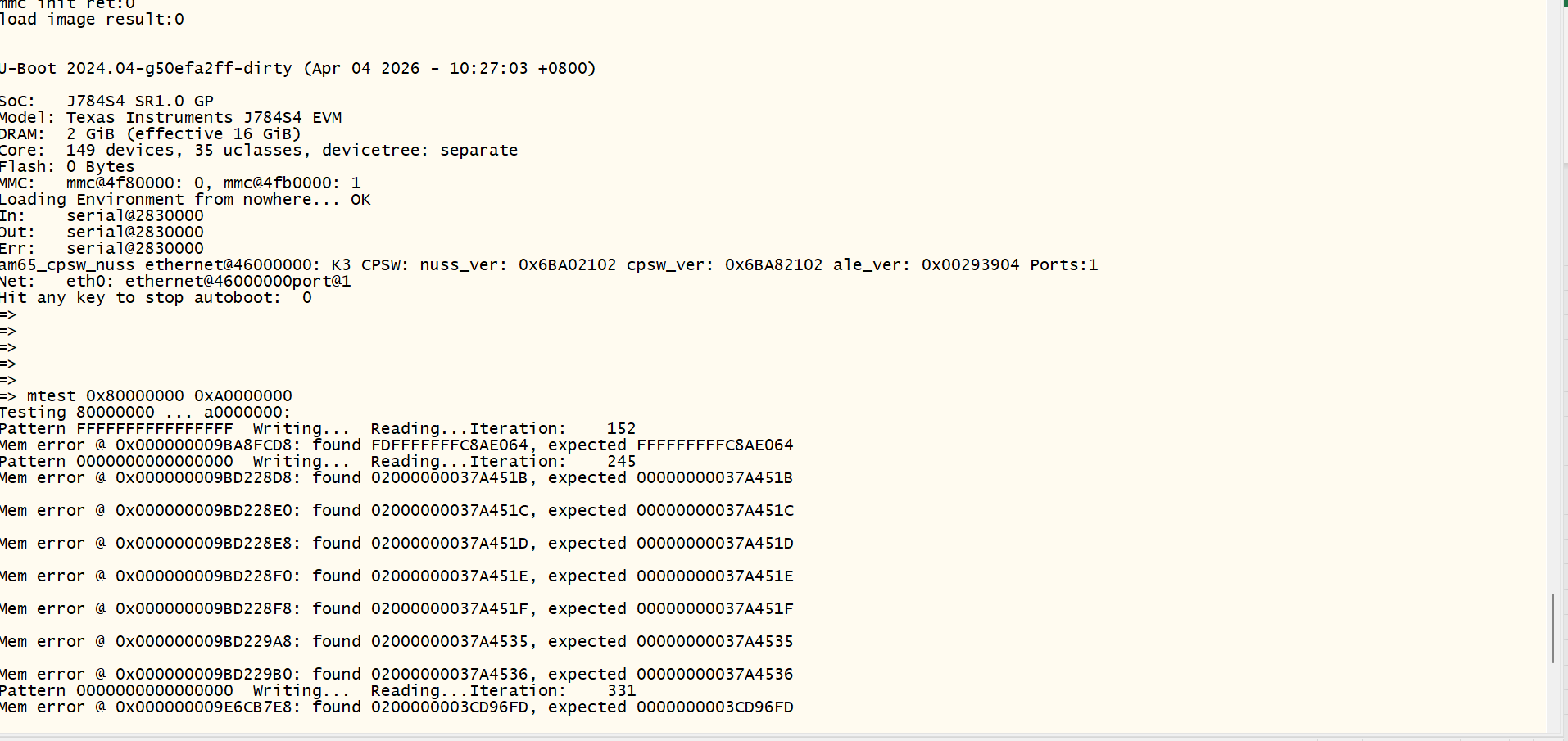Click the Net eth0 ethernet@46000000port@1 line
This screenshot has height=741, width=1568.
(175, 281)
